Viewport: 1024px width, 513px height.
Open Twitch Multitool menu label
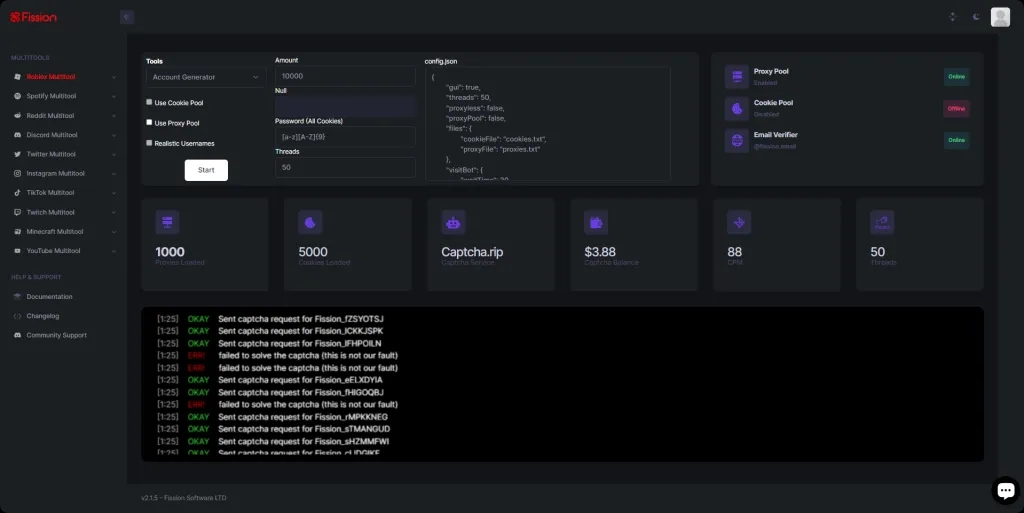pyautogui.click(x=51, y=212)
